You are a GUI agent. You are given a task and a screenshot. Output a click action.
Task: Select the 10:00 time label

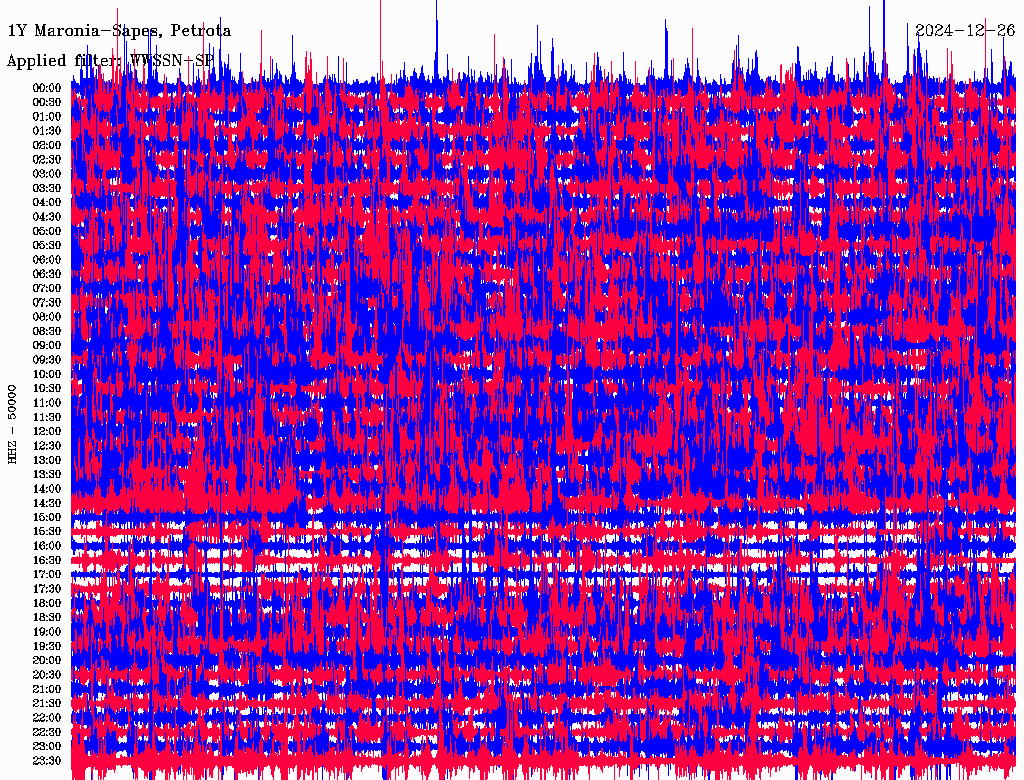point(47,374)
